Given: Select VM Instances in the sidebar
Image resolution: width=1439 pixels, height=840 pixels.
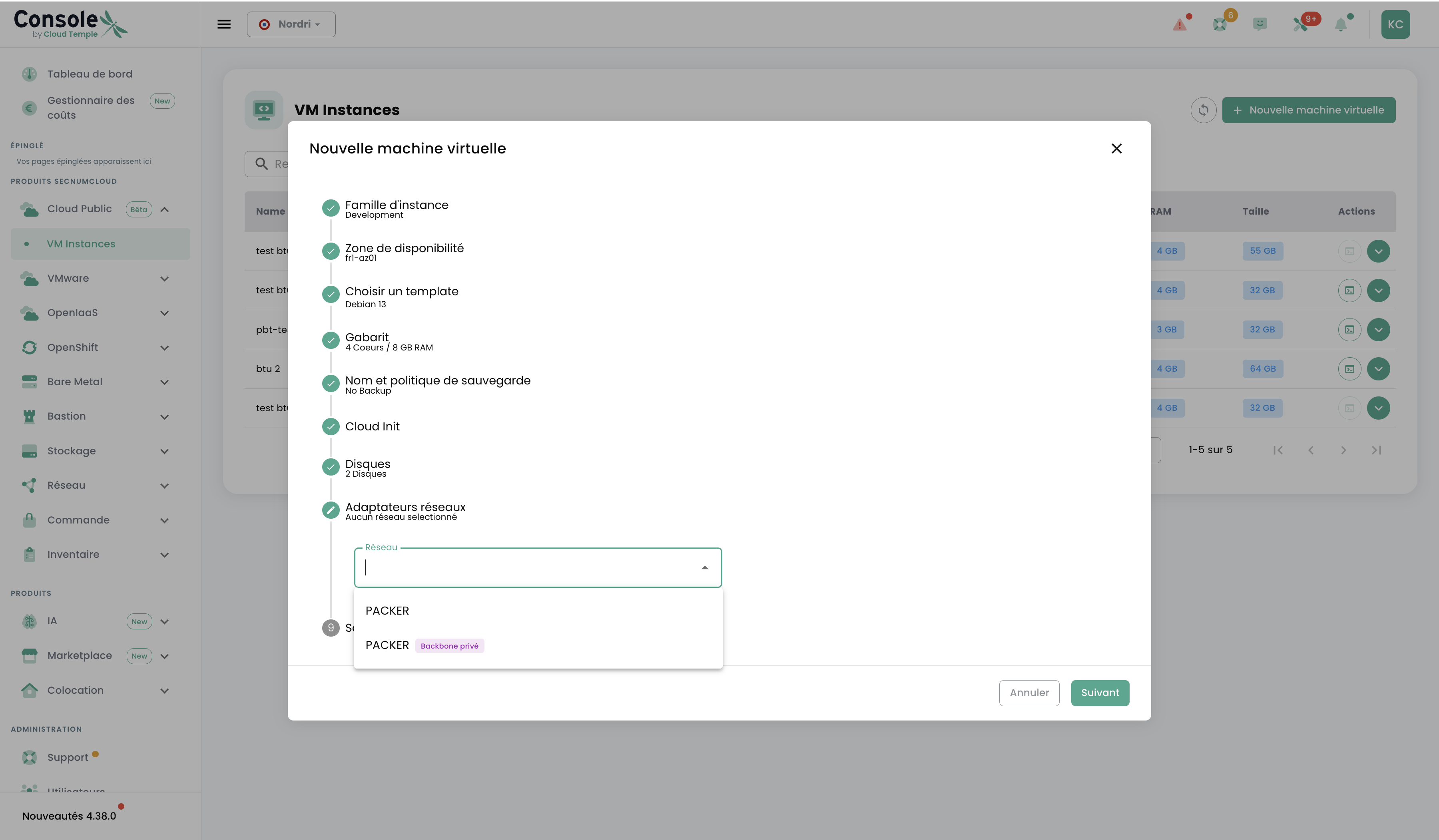Looking at the screenshot, I should coord(100,244).
